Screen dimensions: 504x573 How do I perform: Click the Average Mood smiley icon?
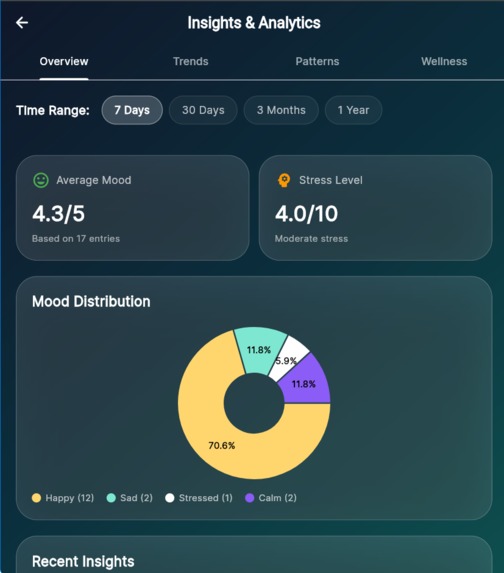pos(41,181)
